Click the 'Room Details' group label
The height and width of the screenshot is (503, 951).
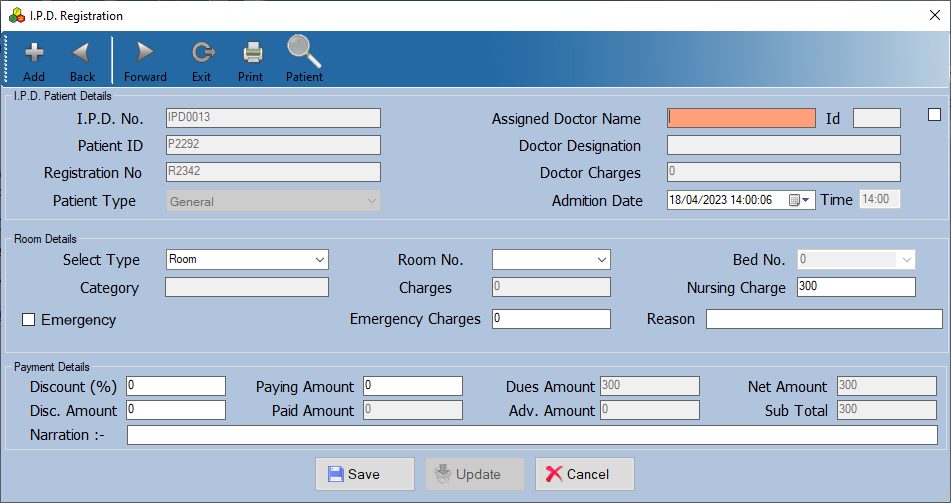pos(45,239)
